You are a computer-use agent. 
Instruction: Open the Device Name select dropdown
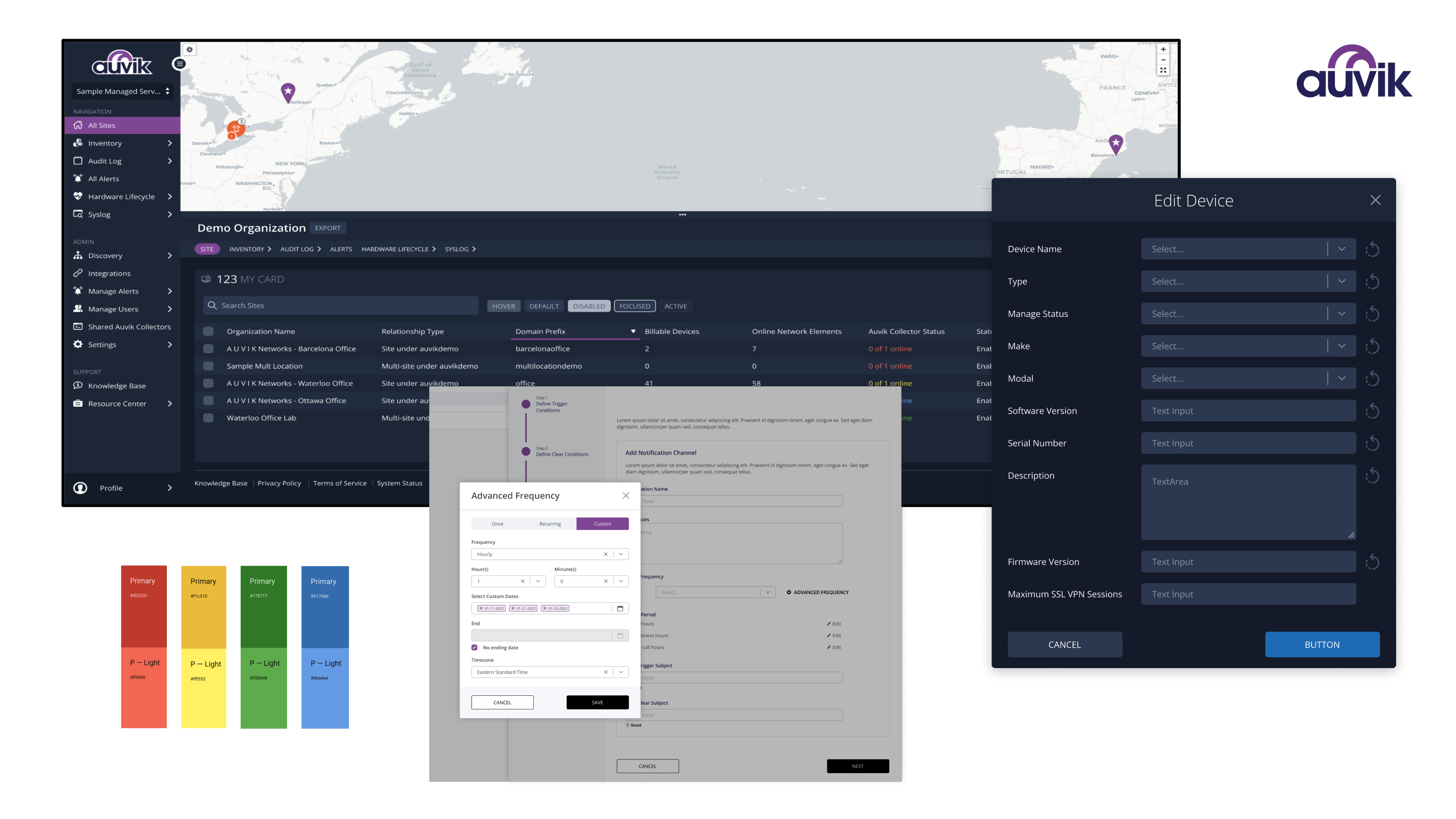pyautogui.click(x=1341, y=249)
